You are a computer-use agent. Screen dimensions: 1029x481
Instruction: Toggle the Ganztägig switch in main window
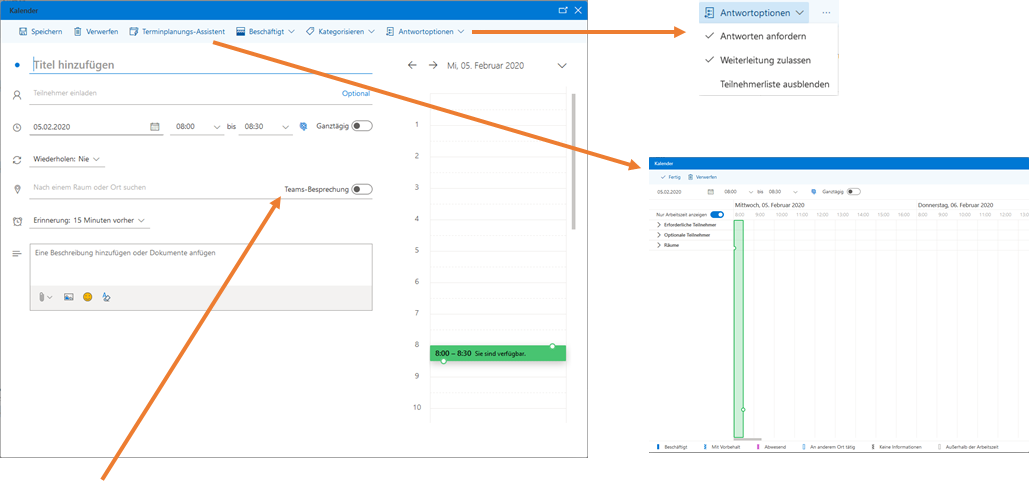click(362, 126)
